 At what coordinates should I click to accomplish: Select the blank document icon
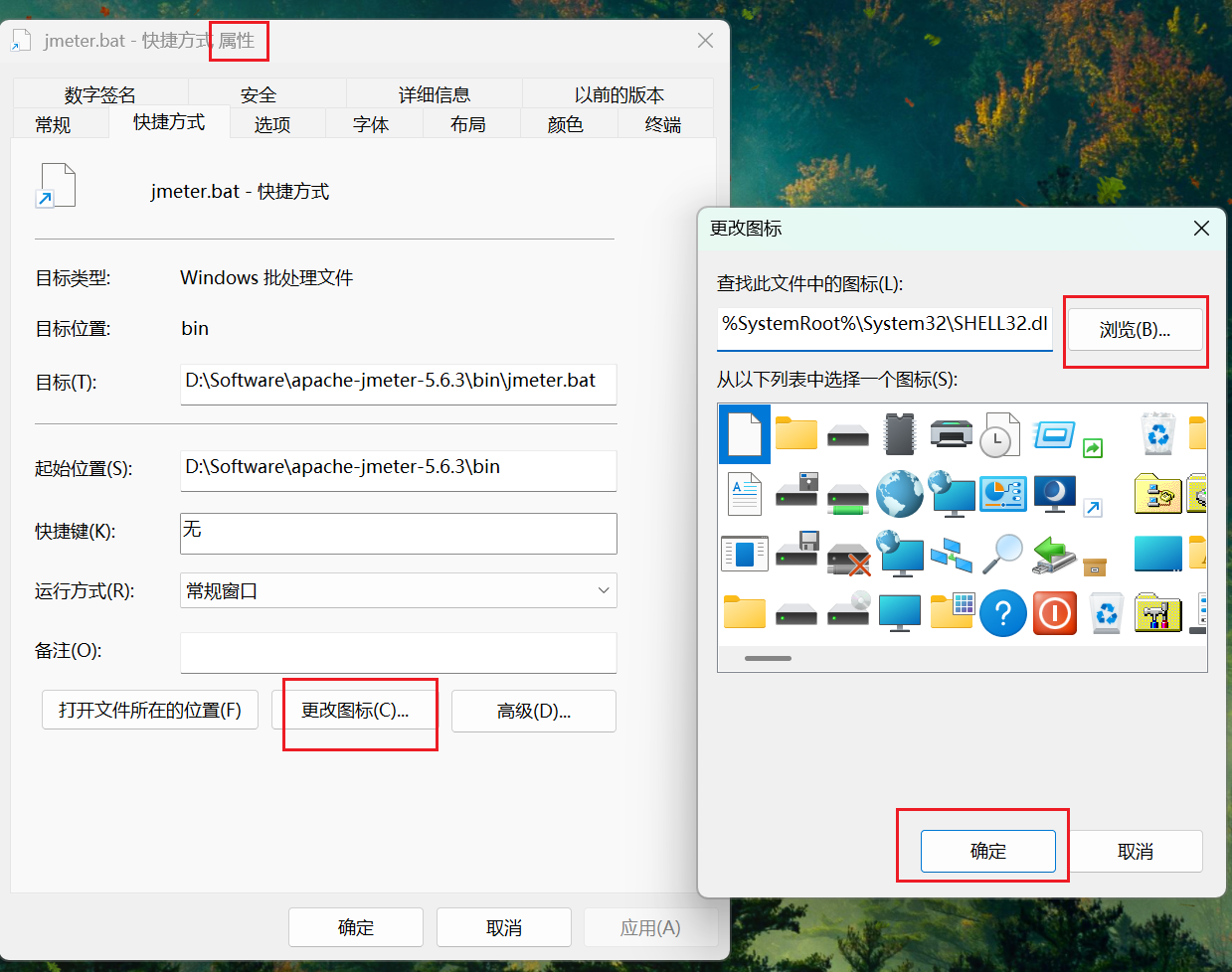coord(745,434)
